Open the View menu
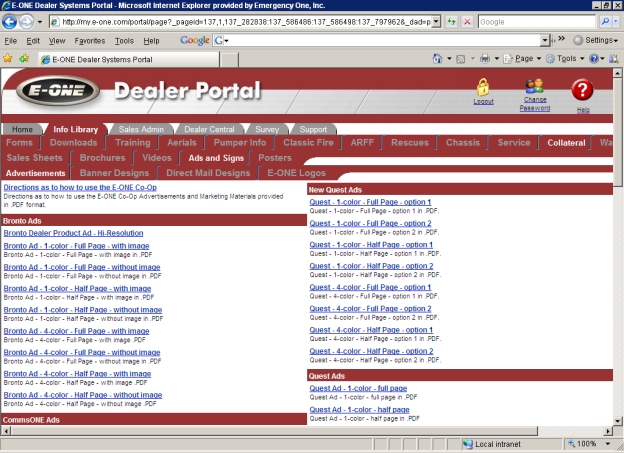Image resolution: width=624 pixels, height=453 pixels. tap(57, 41)
